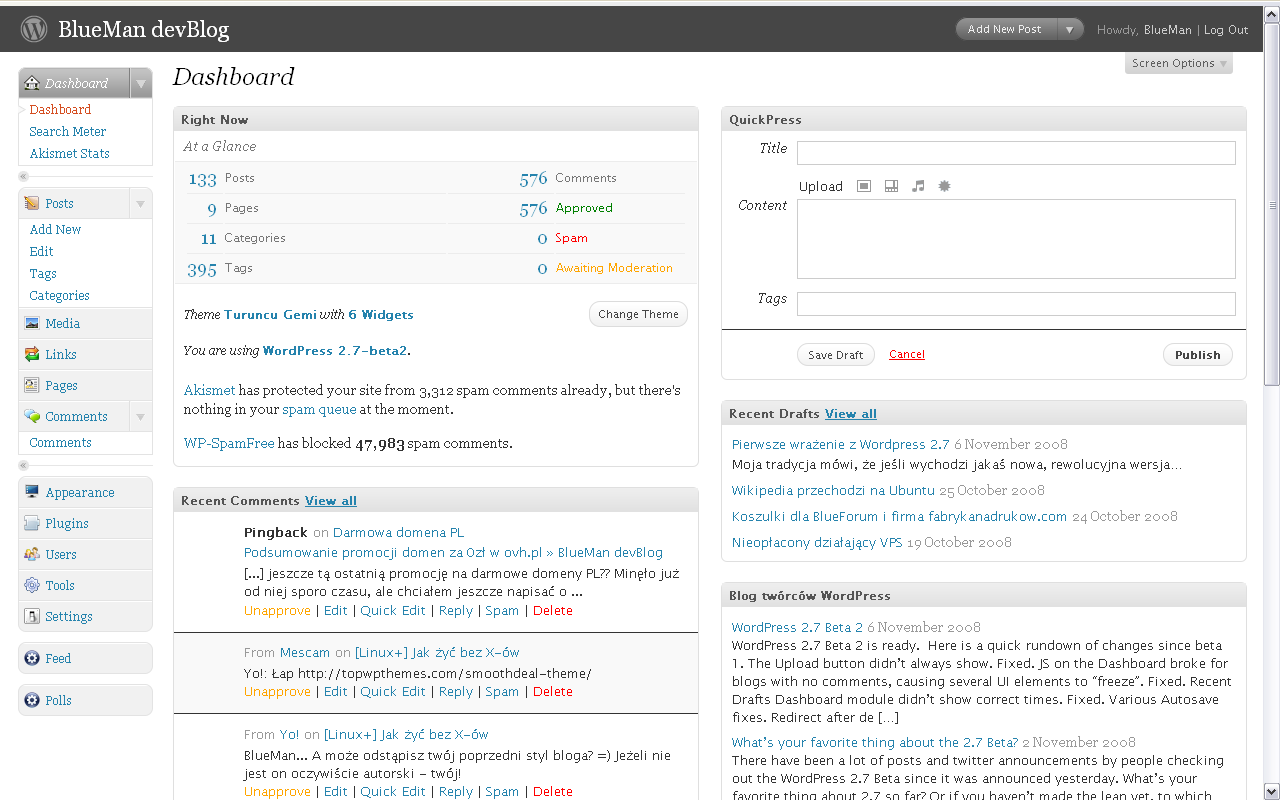
Task: Click the 395 Tags count
Action: 202,269
